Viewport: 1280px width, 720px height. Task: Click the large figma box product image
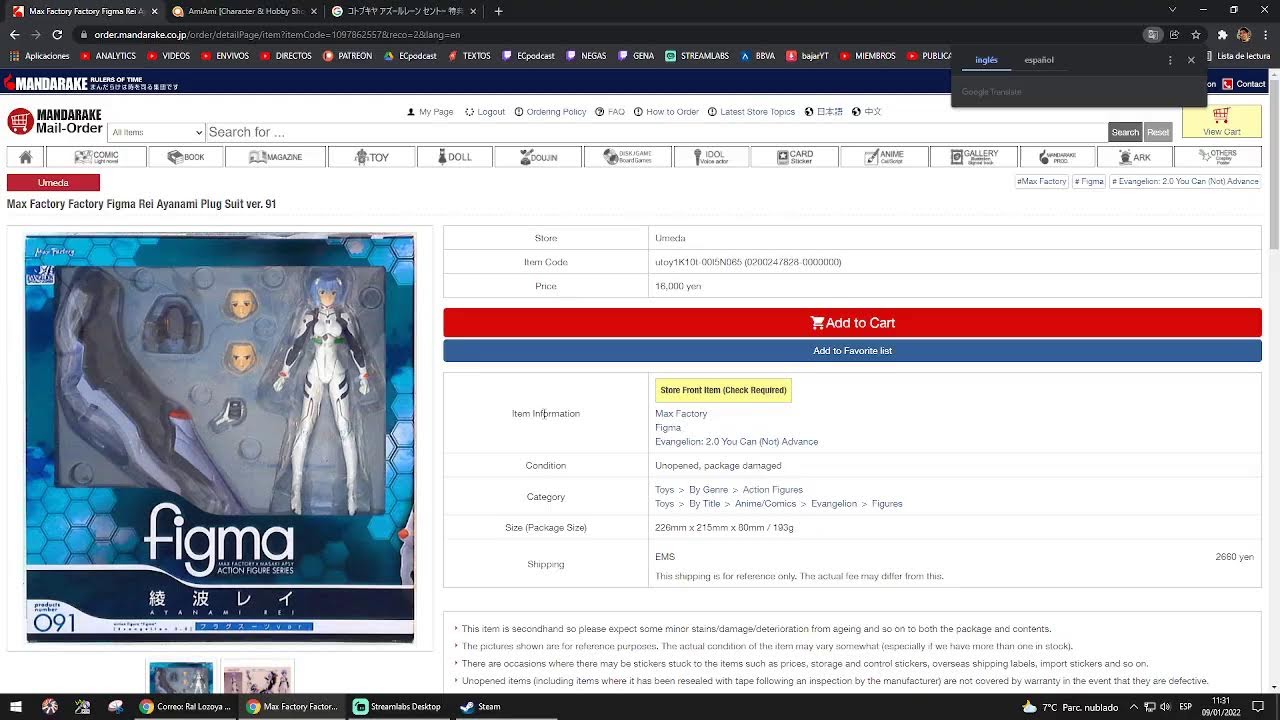pos(219,438)
